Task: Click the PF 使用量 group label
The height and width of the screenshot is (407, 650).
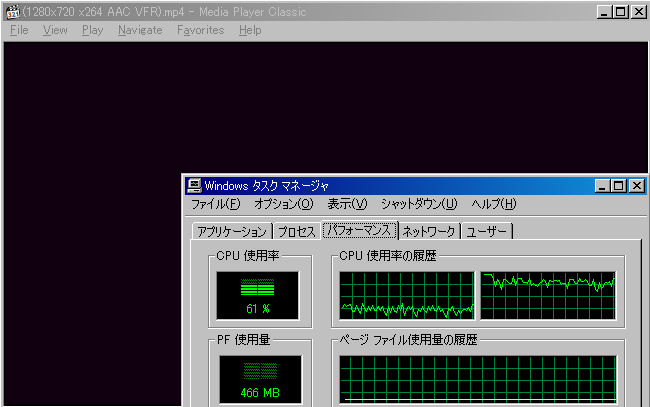Action: click(x=244, y=340)
